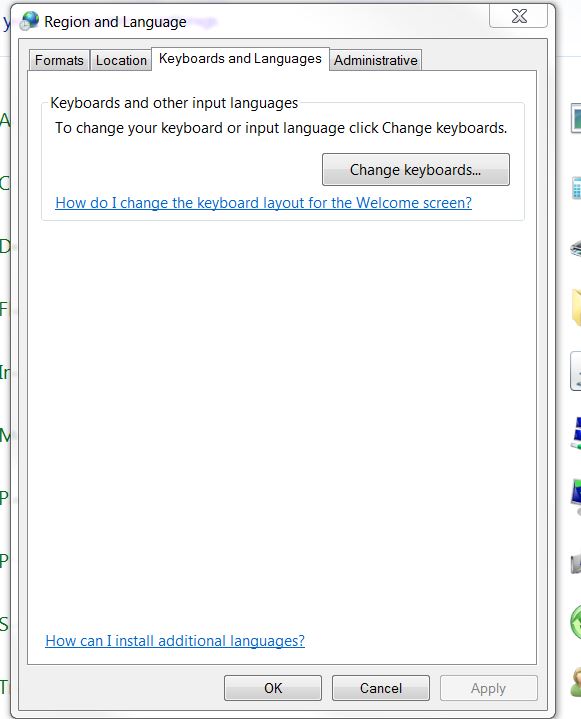This screenshot has height=719, width=581.
Task: Confirm the dialog with OK
Action: pos(273,688)
